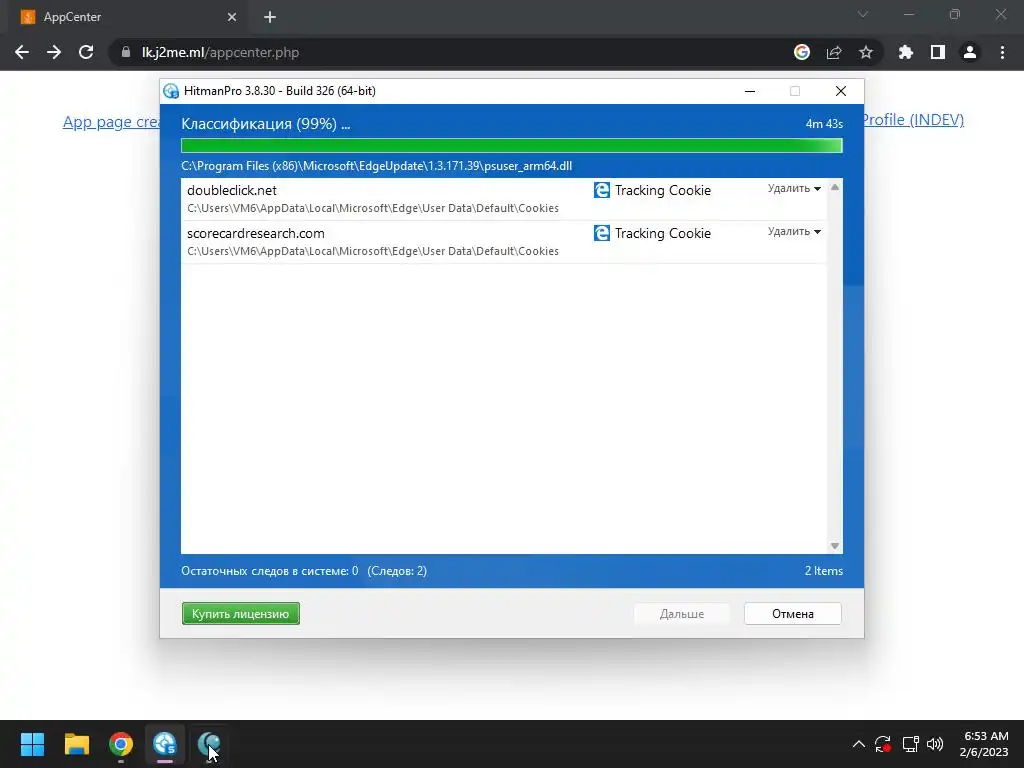Click the Классификация (99%) status text
Image resolution: width=1024 pixels, height=768 pixels.
pos(265,123)
